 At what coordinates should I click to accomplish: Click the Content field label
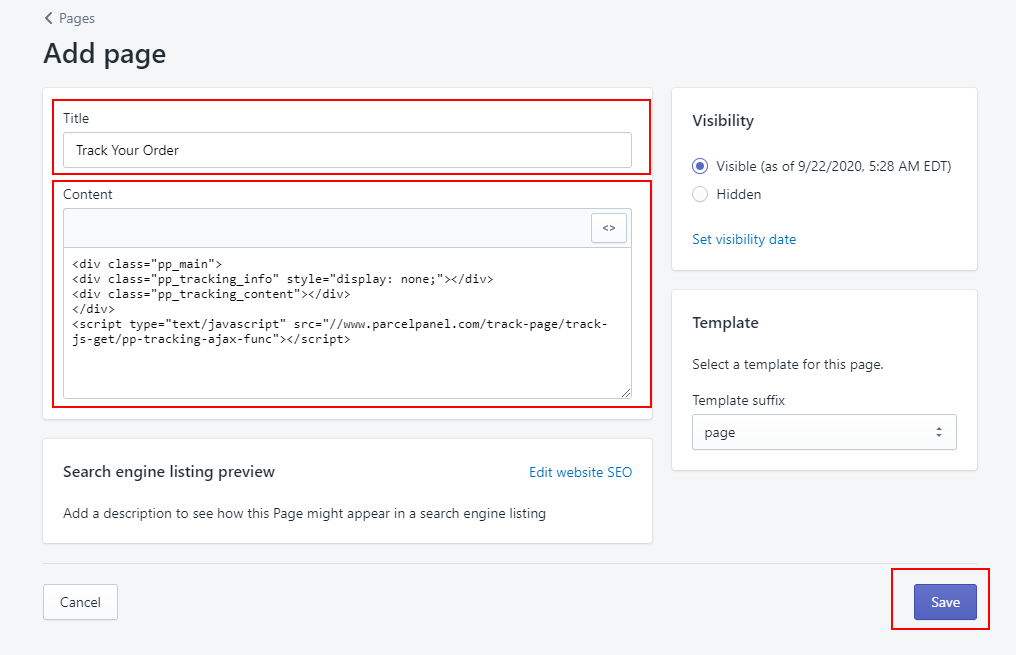[x=87, y=194]
